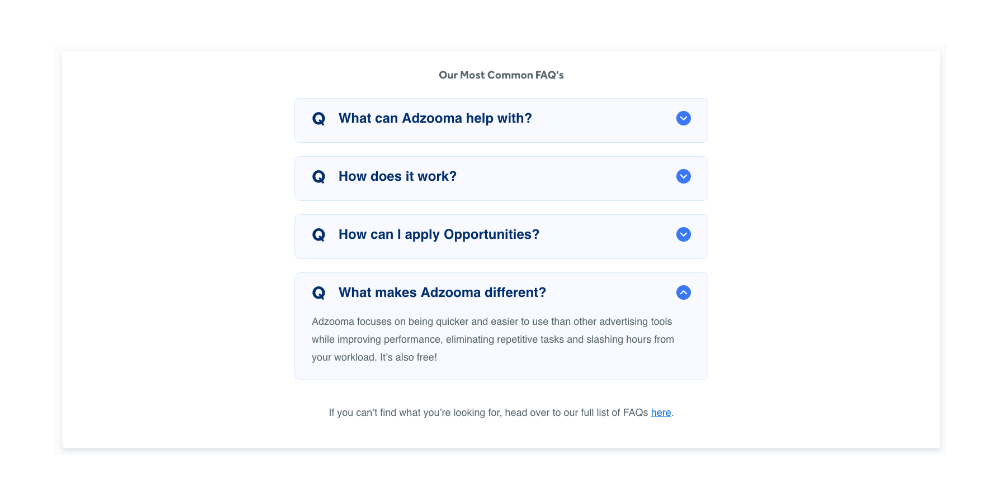Viewport: 1000px width, 500px height.
Task: Expand "What can Adzooma help with?" using its down chevron
Action: [683, 118]
